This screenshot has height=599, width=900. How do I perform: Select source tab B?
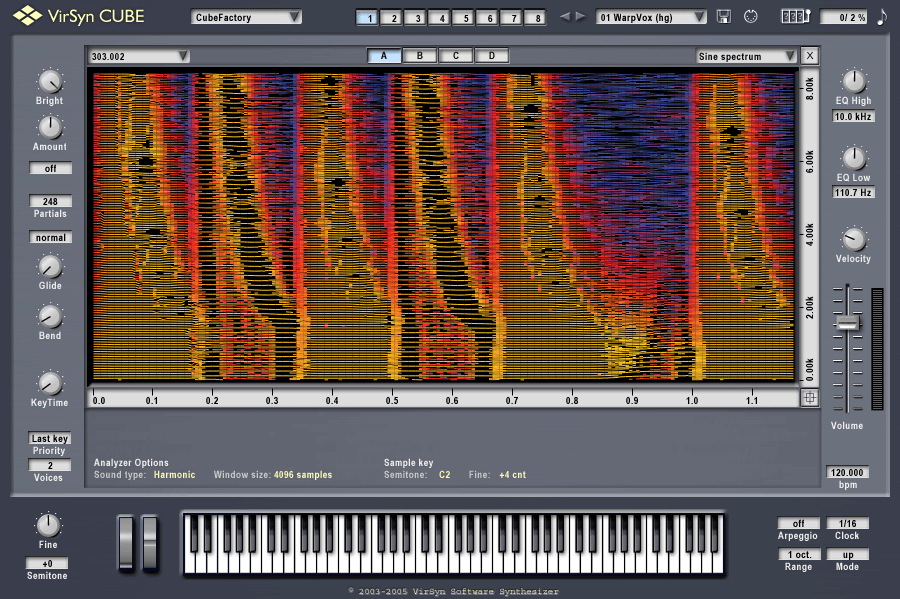click(x=420, y=56)
